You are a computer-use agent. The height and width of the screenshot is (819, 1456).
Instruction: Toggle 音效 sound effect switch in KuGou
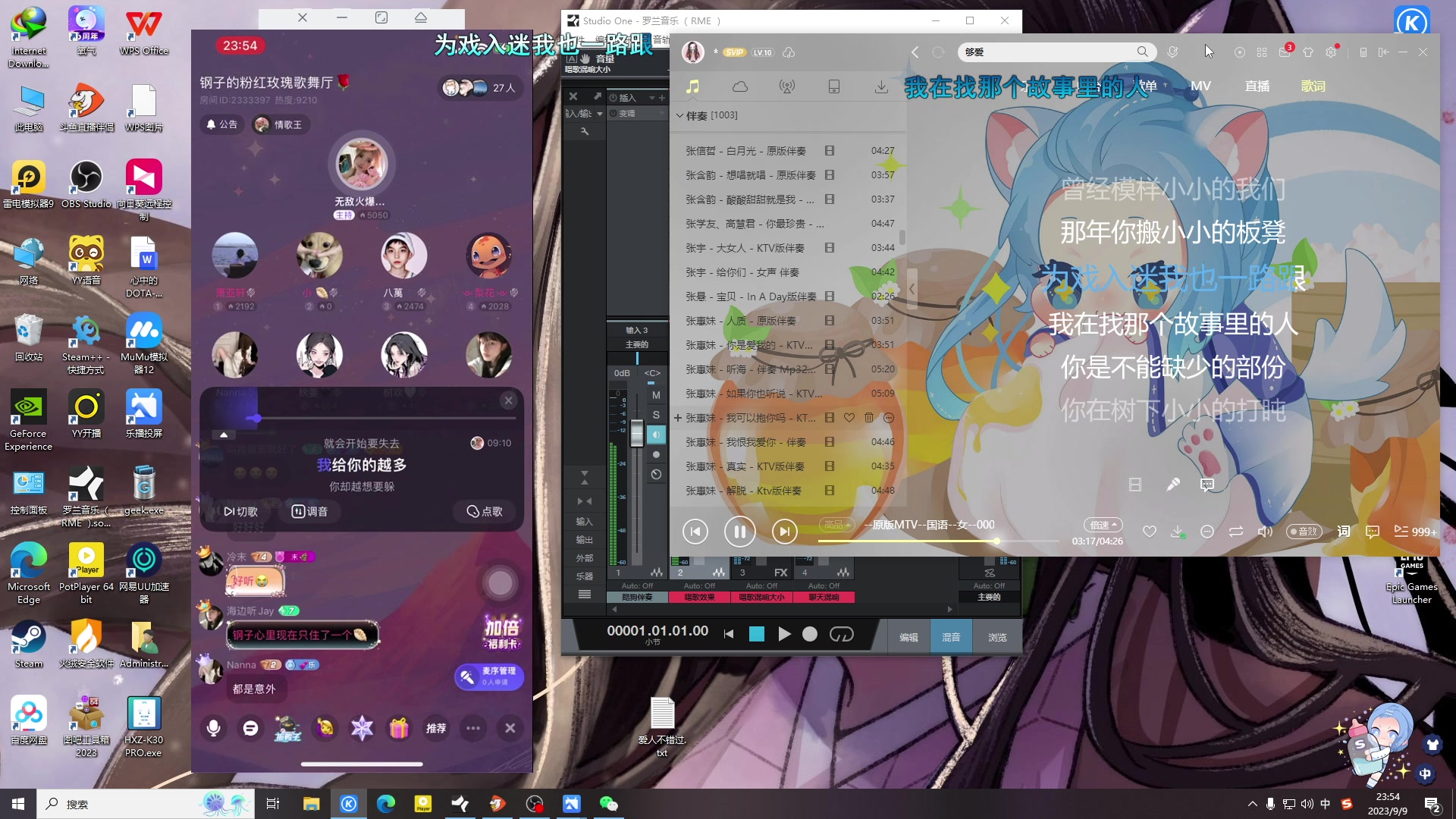click(1304, 532)
